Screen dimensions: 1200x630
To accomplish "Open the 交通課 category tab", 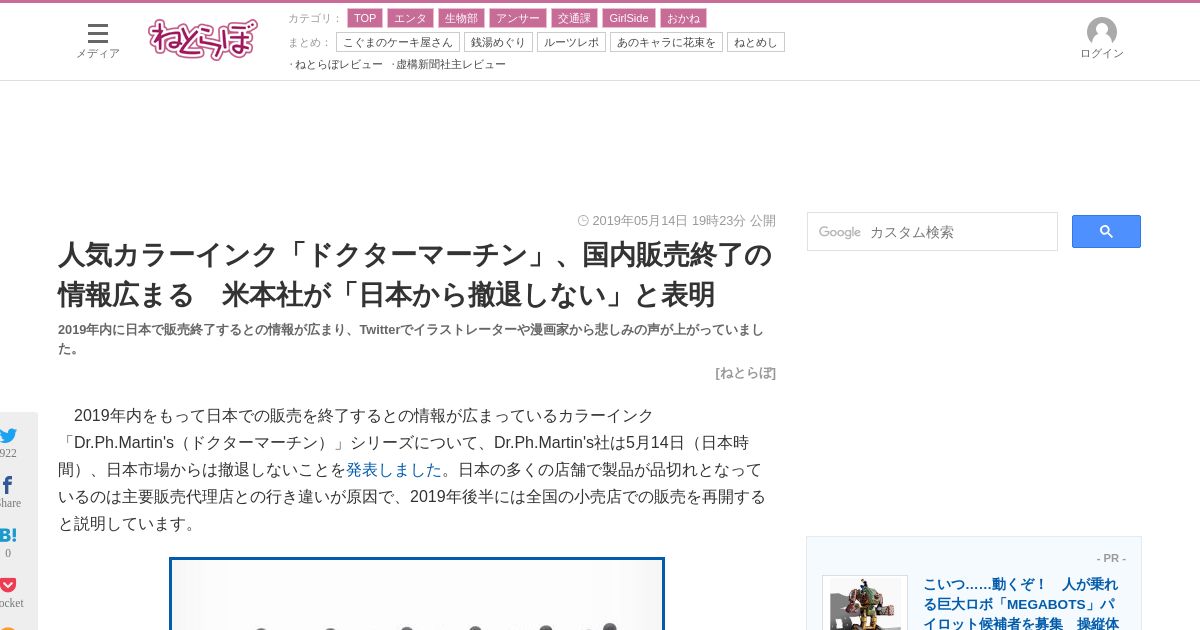I will click(574, 18).
